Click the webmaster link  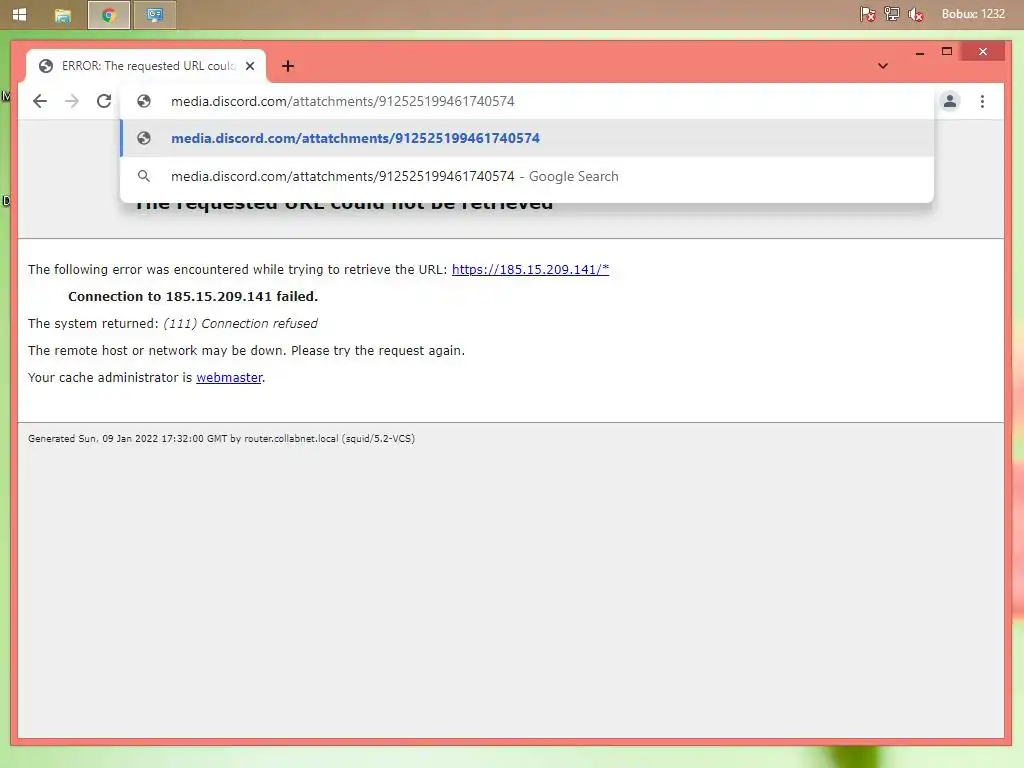(x=229, y=377)
